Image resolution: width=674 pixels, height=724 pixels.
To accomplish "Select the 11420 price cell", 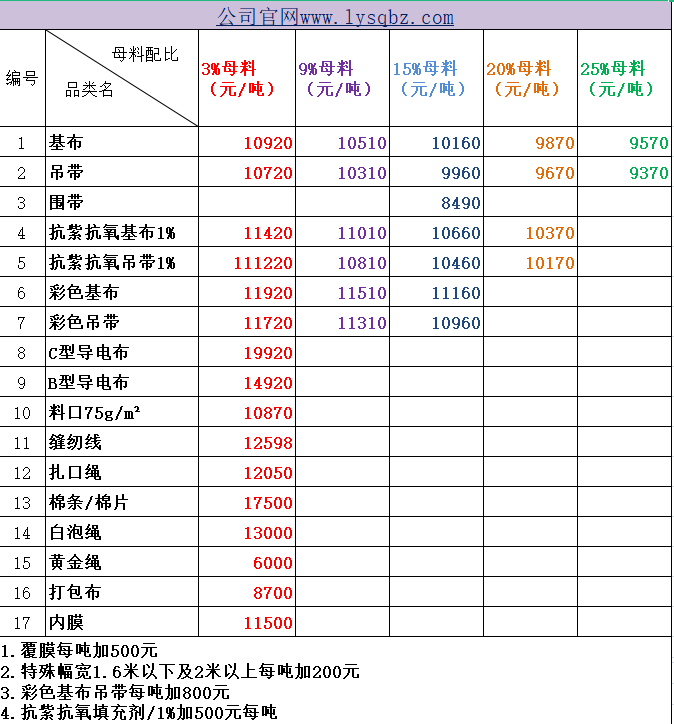I will tap(247, 232).
